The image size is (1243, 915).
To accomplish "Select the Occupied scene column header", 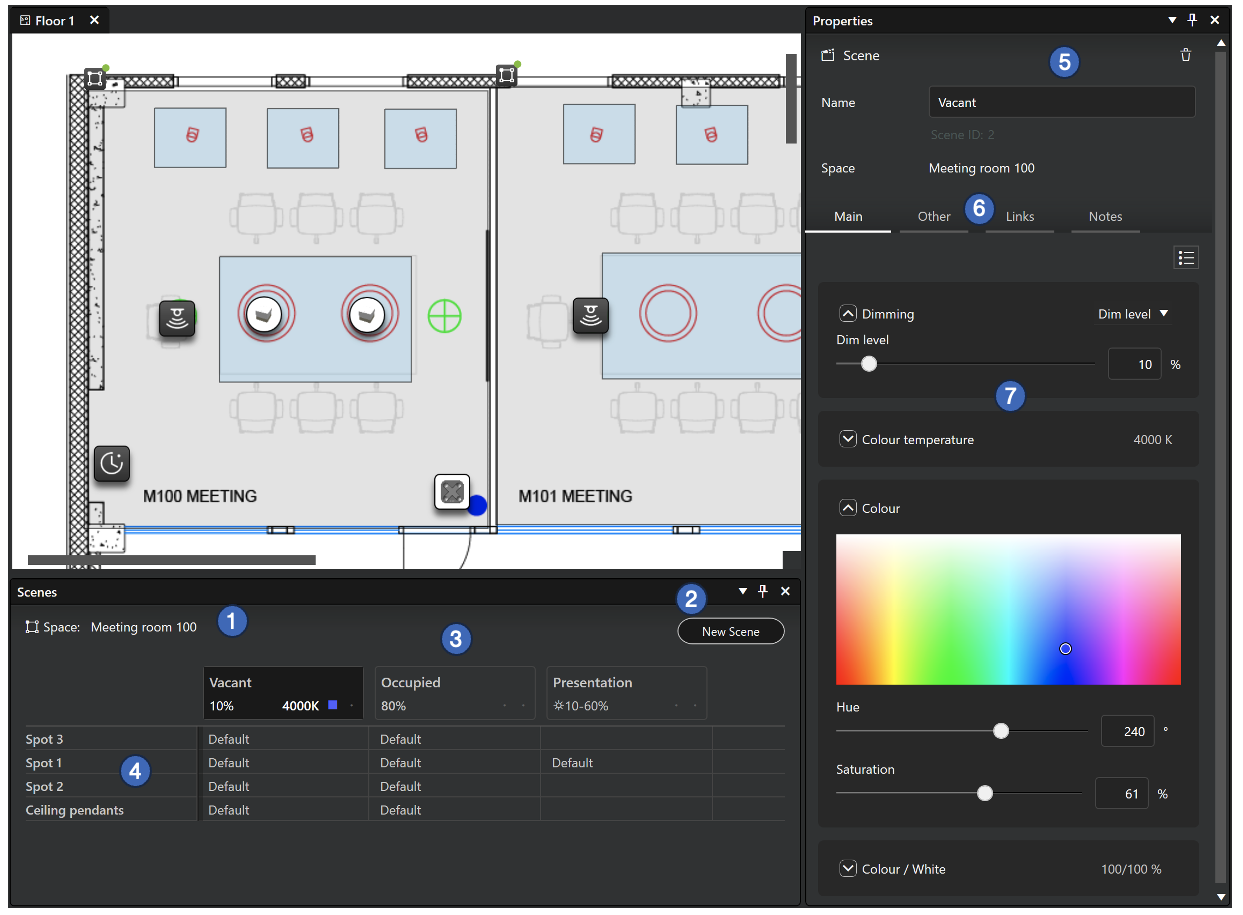I will 455,692.
